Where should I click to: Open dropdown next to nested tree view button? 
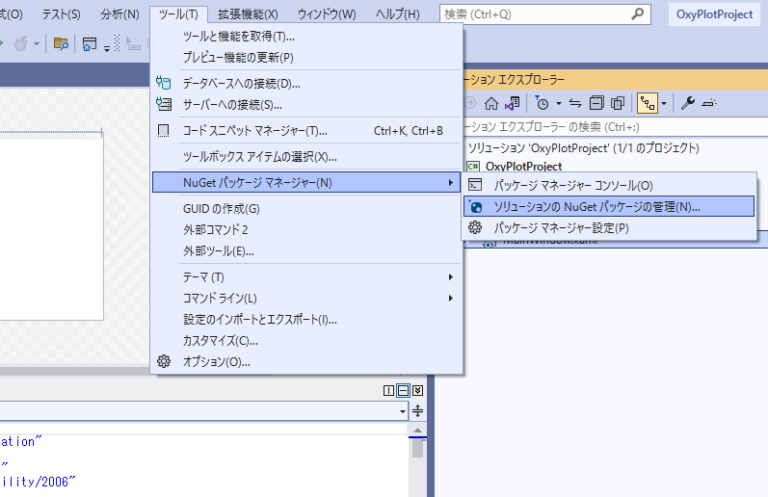coord(664,103)
